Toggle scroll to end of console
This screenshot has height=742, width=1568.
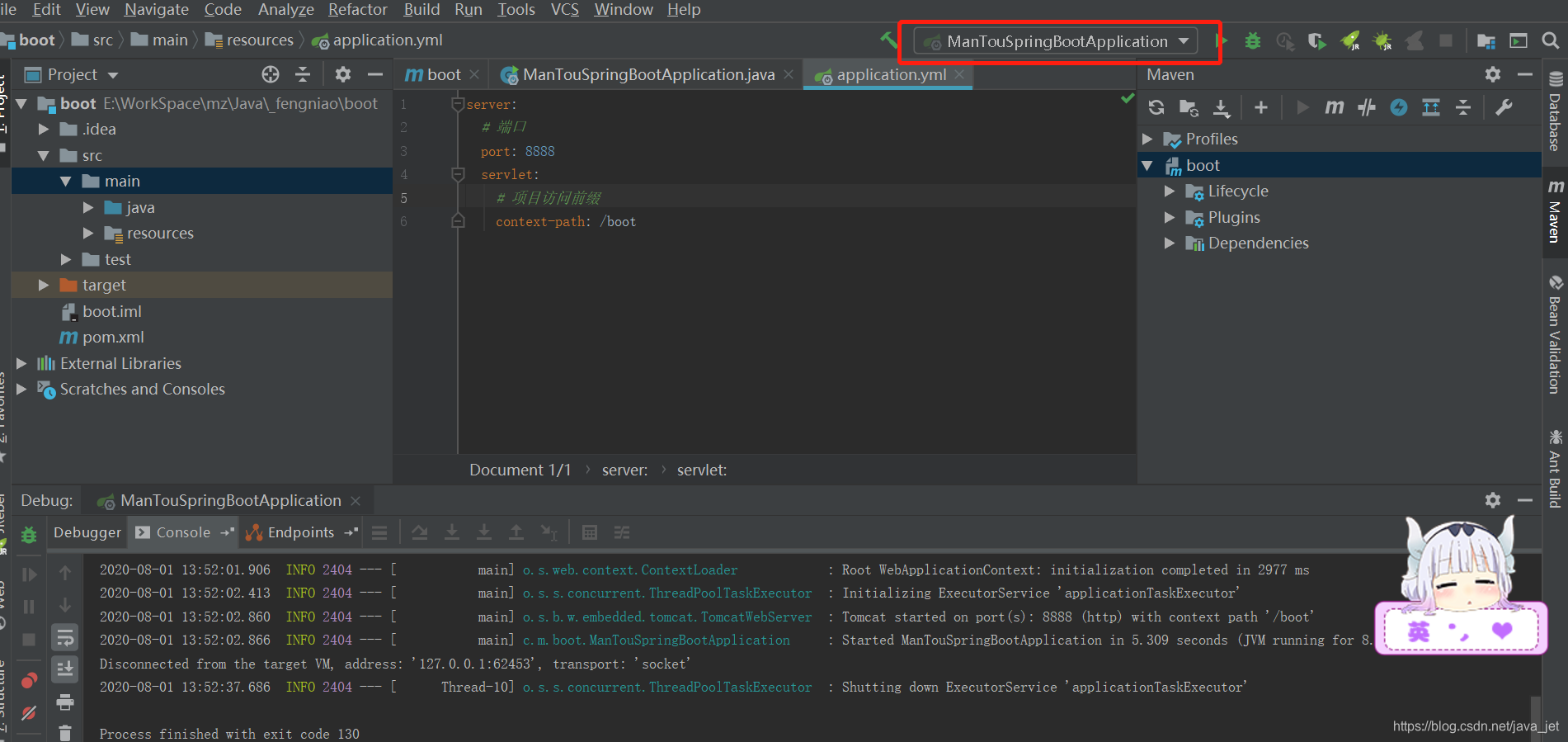tap(65, 669)
